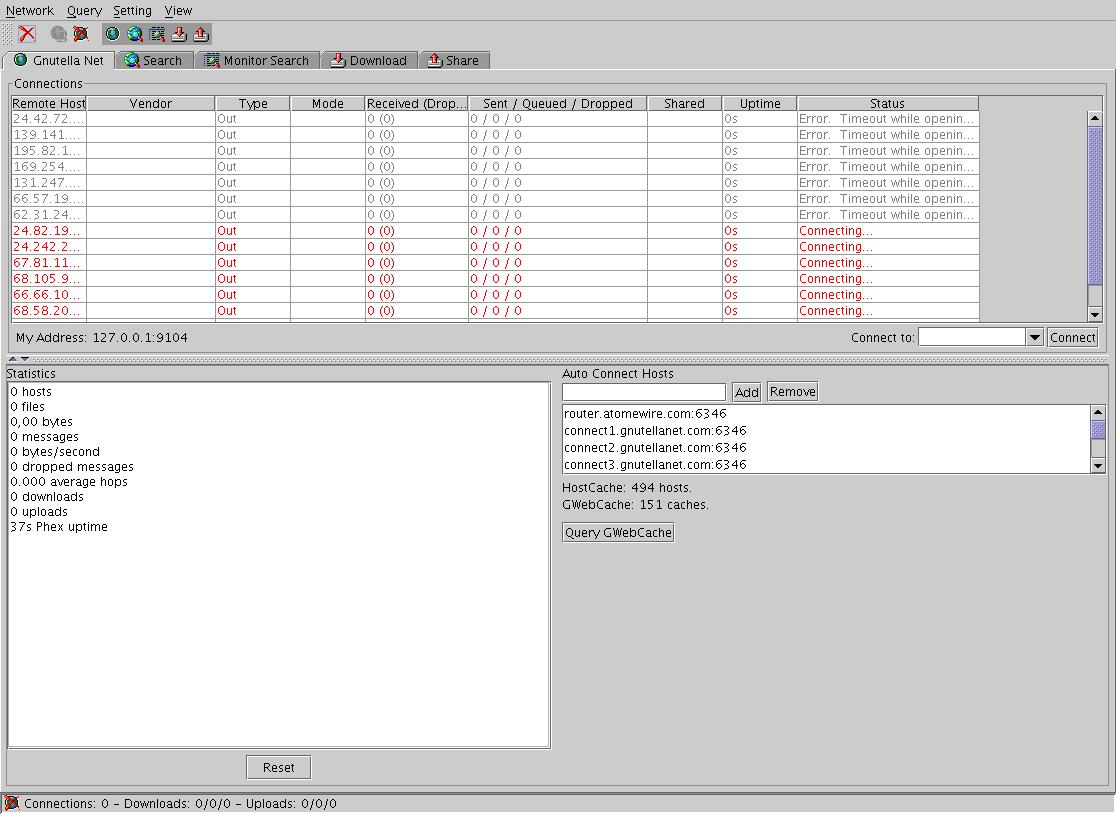Click auto connect list scrollbar up arrow
The height and width of the screenshot is (814, 1116).
(x=1097, y=412)
